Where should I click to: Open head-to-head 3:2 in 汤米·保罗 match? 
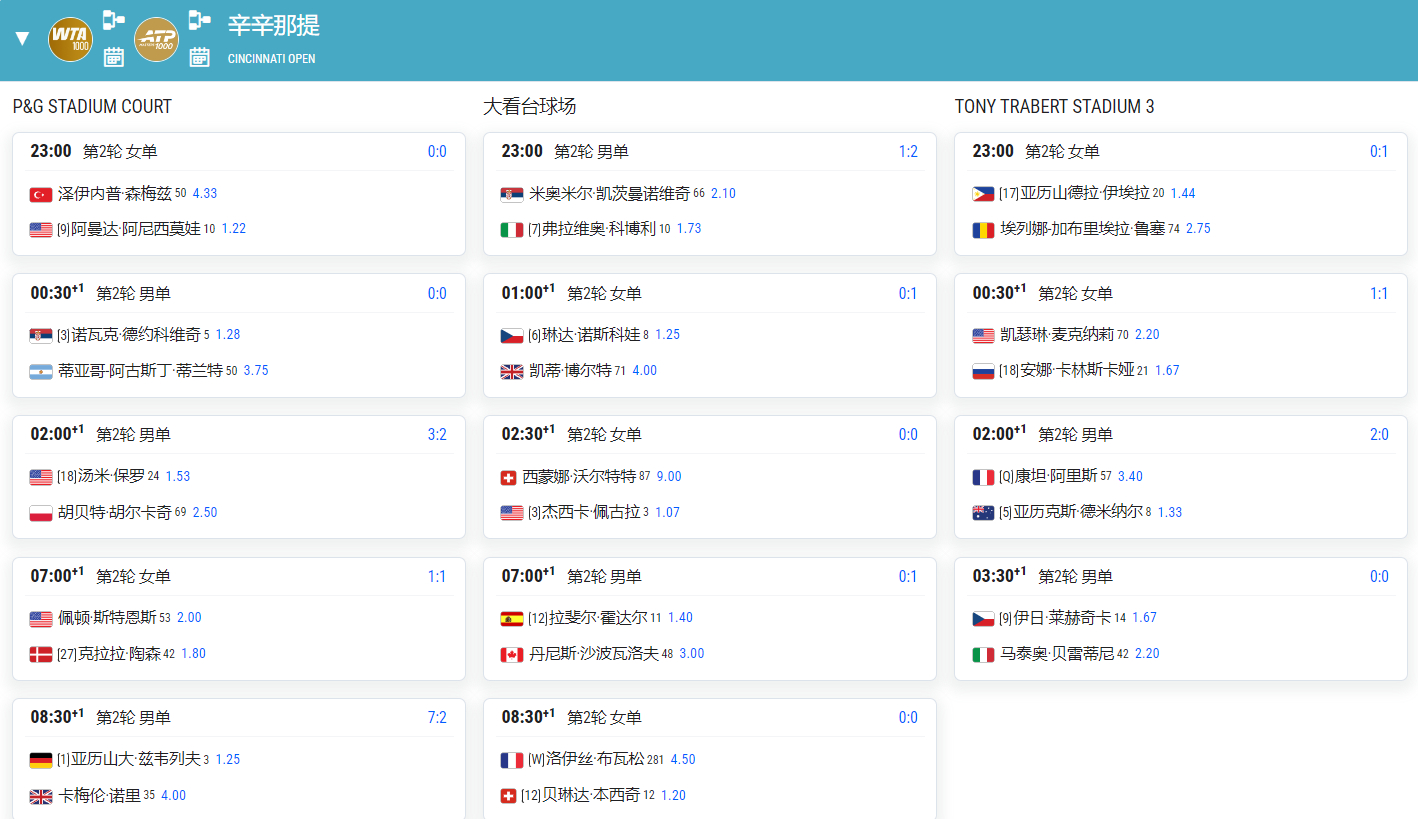point(437,435)
